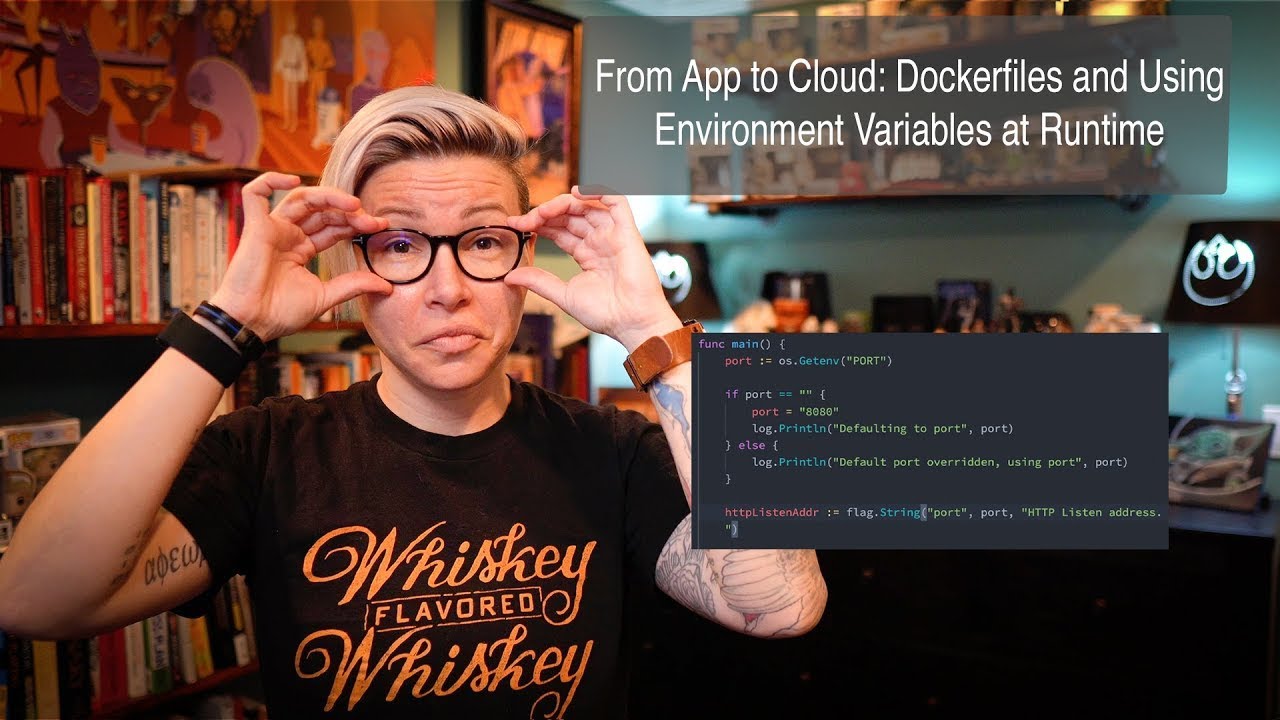Click the "func main() {" code line
Screen dimensions: 1280x720
(x=742, y=343)
